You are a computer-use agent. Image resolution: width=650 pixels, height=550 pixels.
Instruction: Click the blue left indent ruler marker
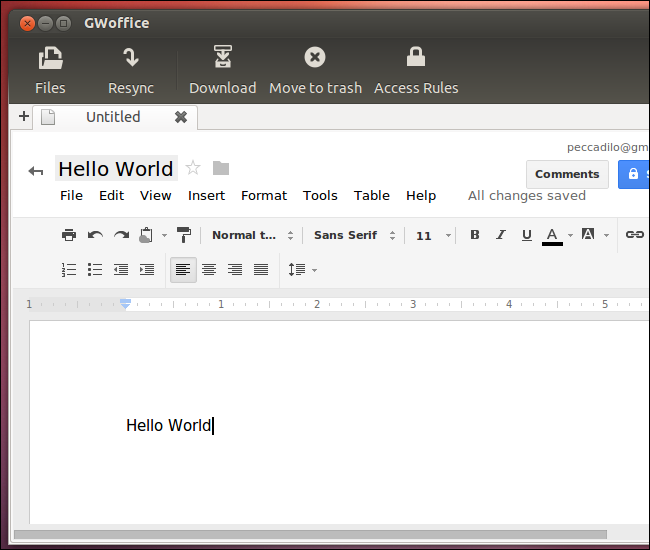tap(125, 304)
